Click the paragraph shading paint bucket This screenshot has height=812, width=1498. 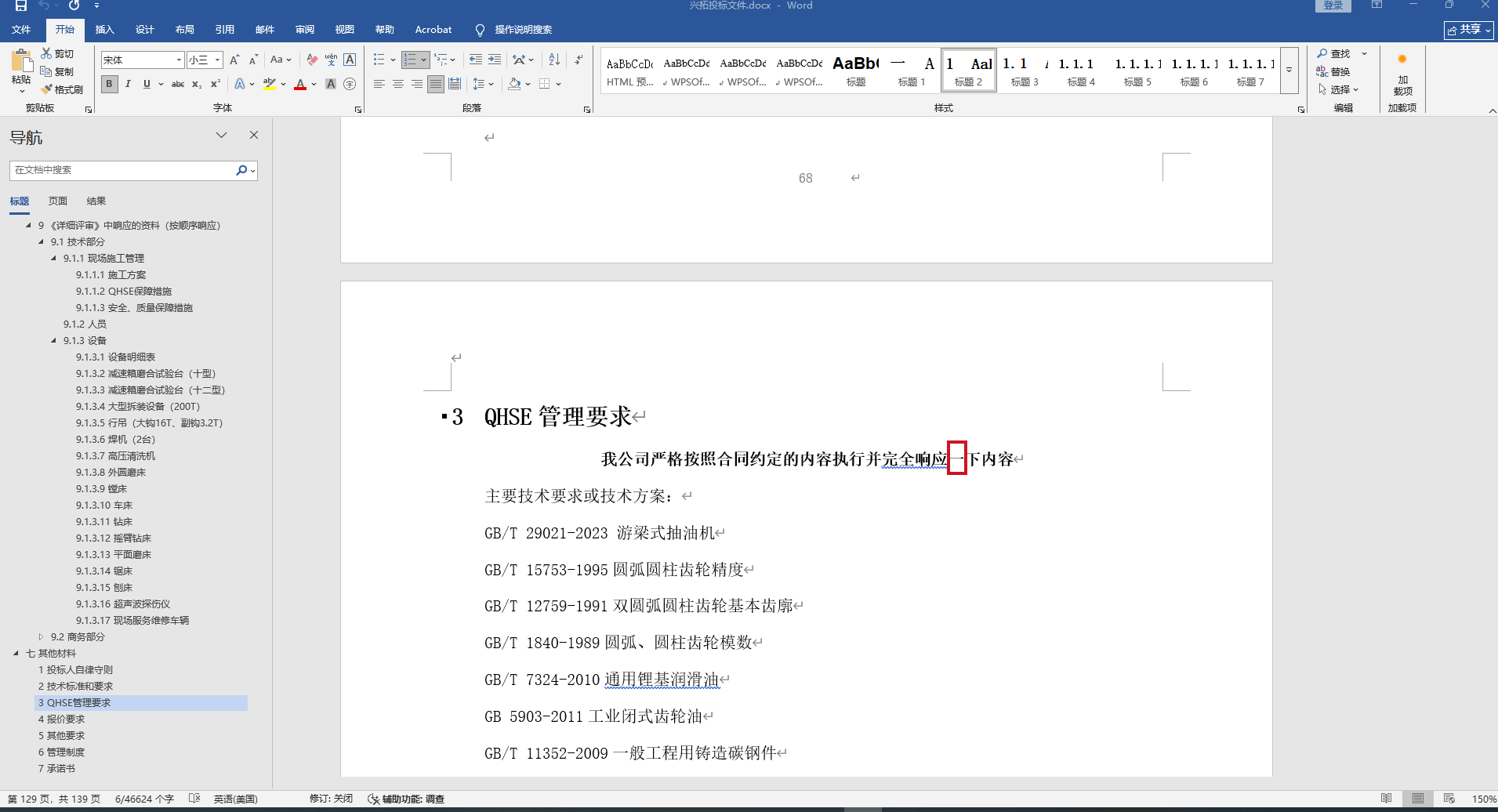514,84
